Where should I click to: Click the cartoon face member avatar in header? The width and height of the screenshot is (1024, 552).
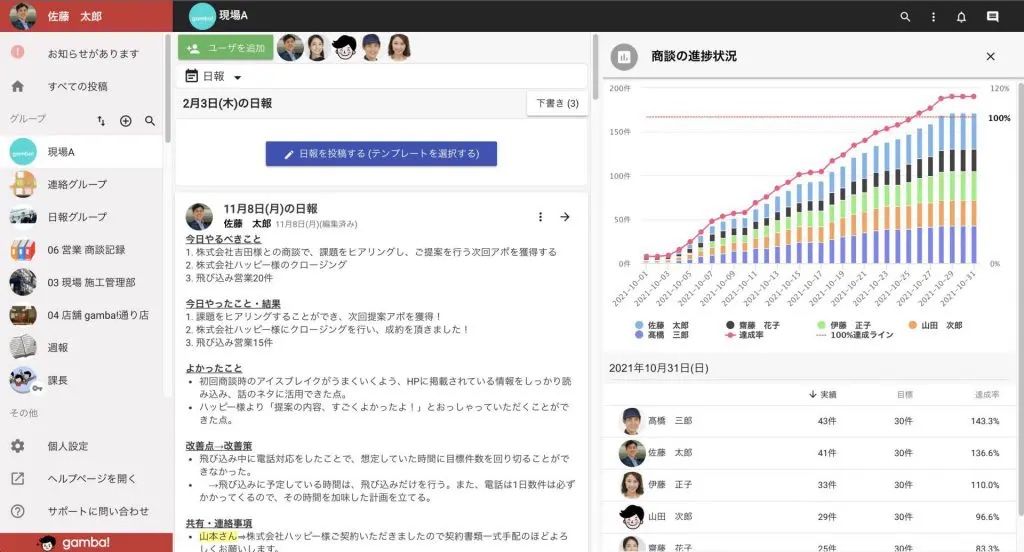[344, 48]
